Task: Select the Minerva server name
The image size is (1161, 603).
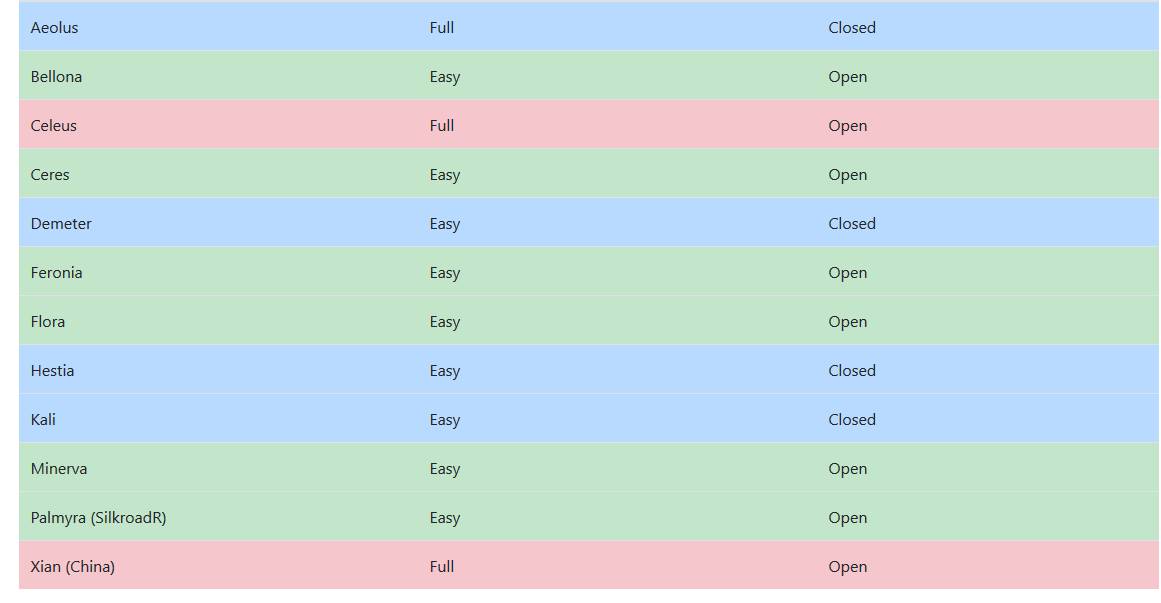Action: [x=59, y=469]
